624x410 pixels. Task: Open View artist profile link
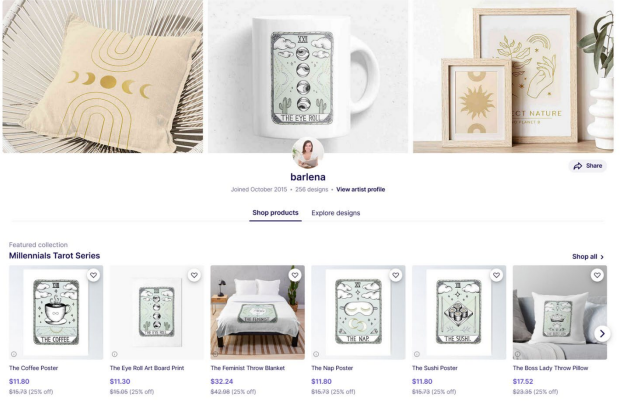[x=361, y=189]
